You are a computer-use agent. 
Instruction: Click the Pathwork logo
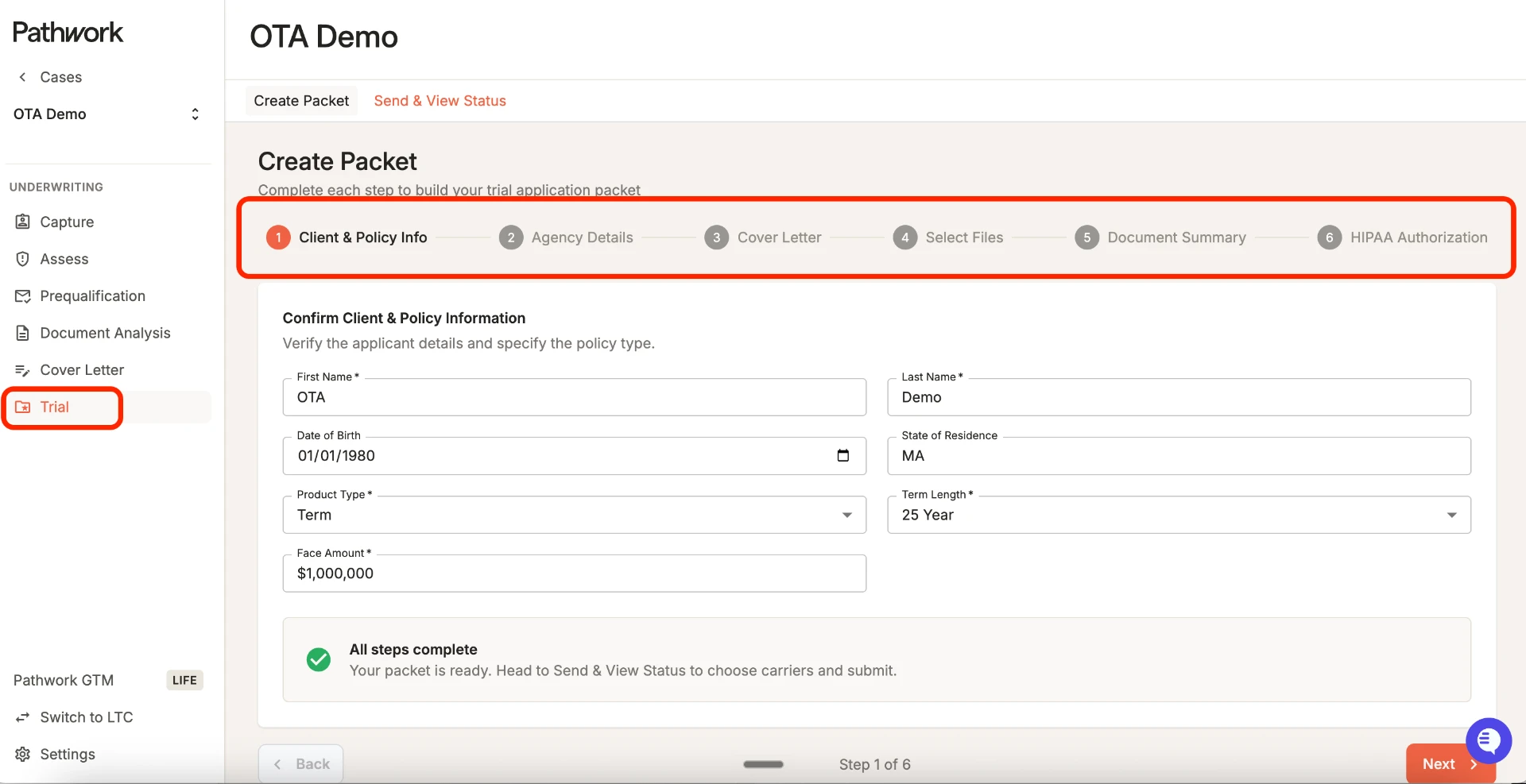pos(68,33)
